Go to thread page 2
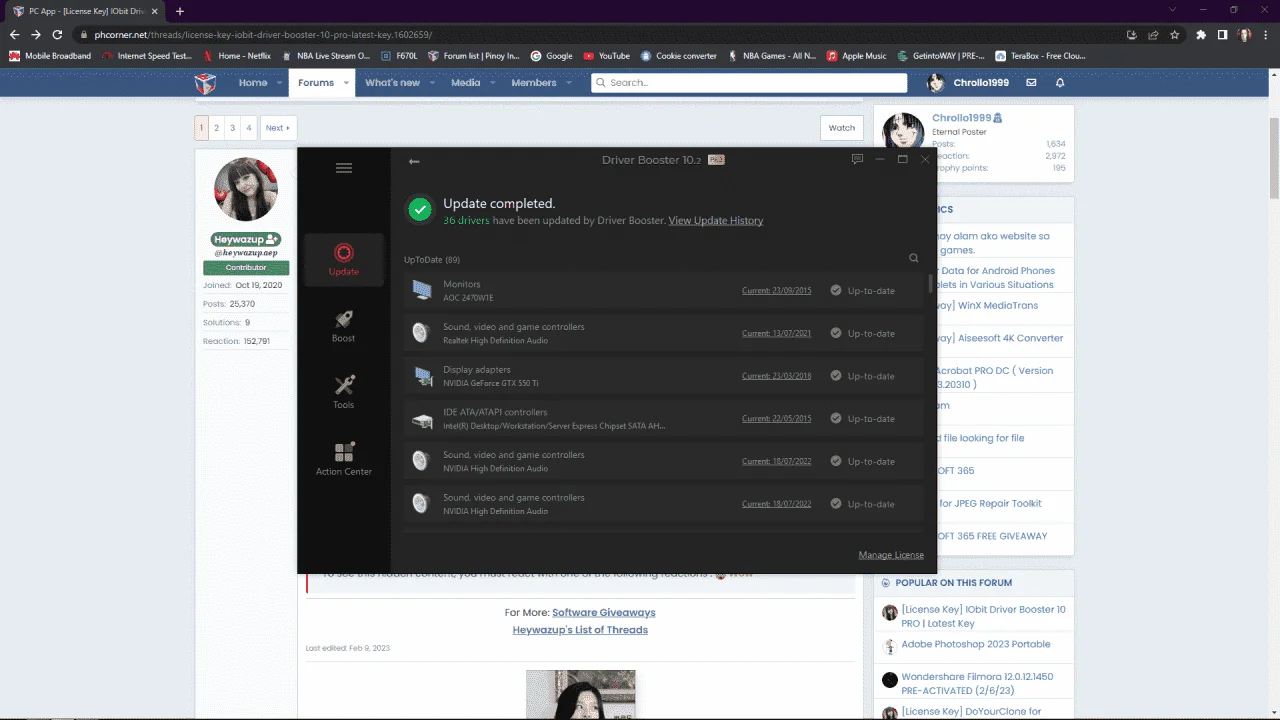 tap(216, 128)
